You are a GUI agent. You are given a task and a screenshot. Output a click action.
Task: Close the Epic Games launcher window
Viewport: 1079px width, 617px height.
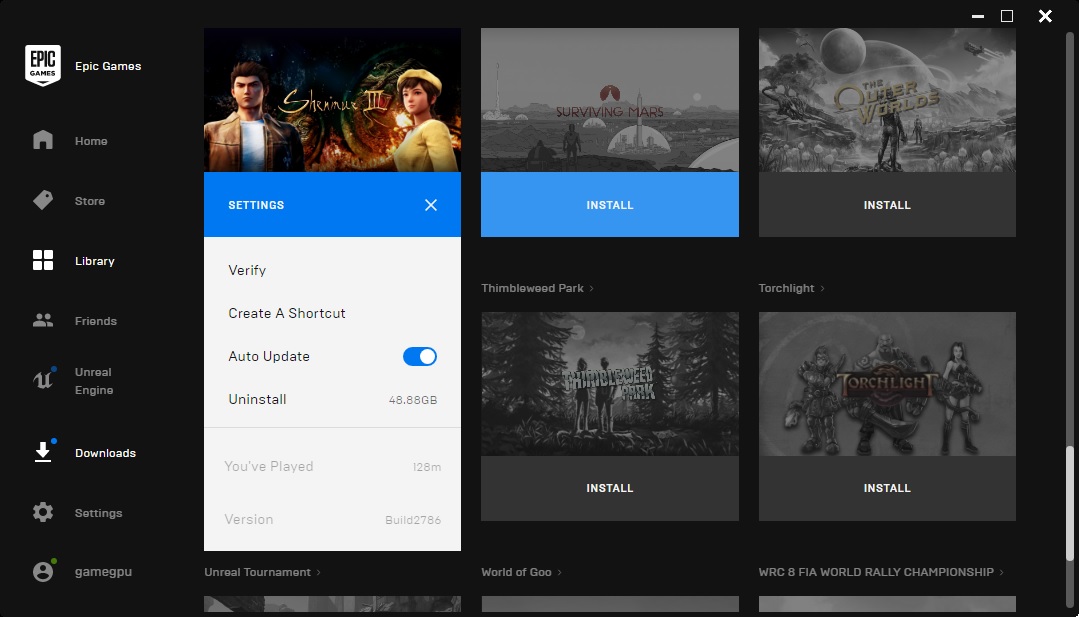1045,16
